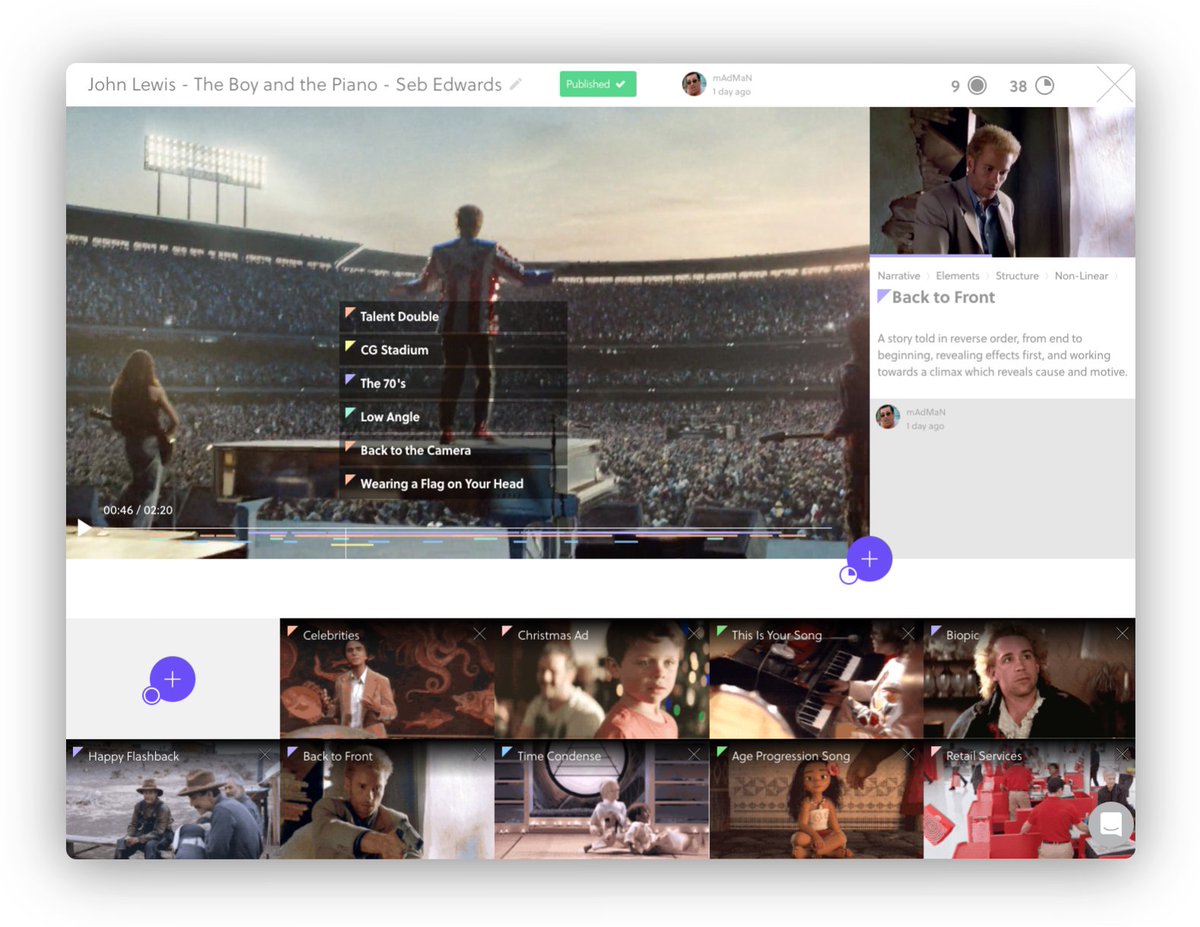
Task: Open mAdMaN avatar in the side panel
Action: point(888,417)
